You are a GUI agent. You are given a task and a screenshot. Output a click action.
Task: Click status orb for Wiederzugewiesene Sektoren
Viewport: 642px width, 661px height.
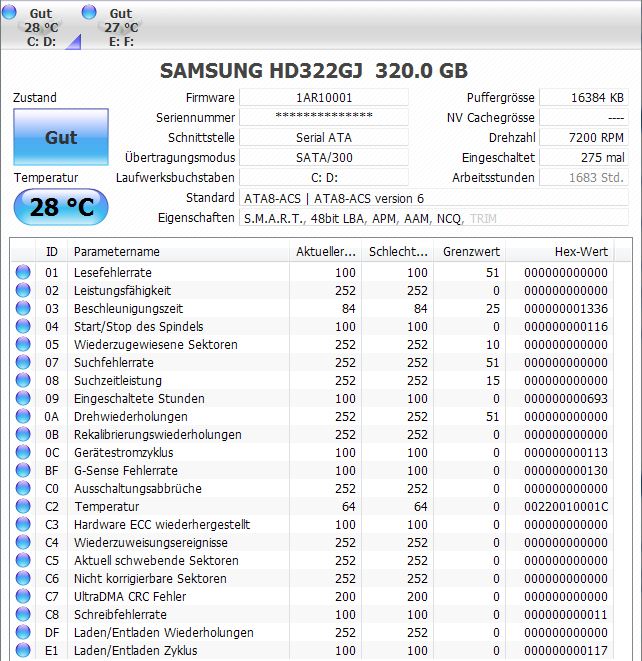tap(23, 344)
